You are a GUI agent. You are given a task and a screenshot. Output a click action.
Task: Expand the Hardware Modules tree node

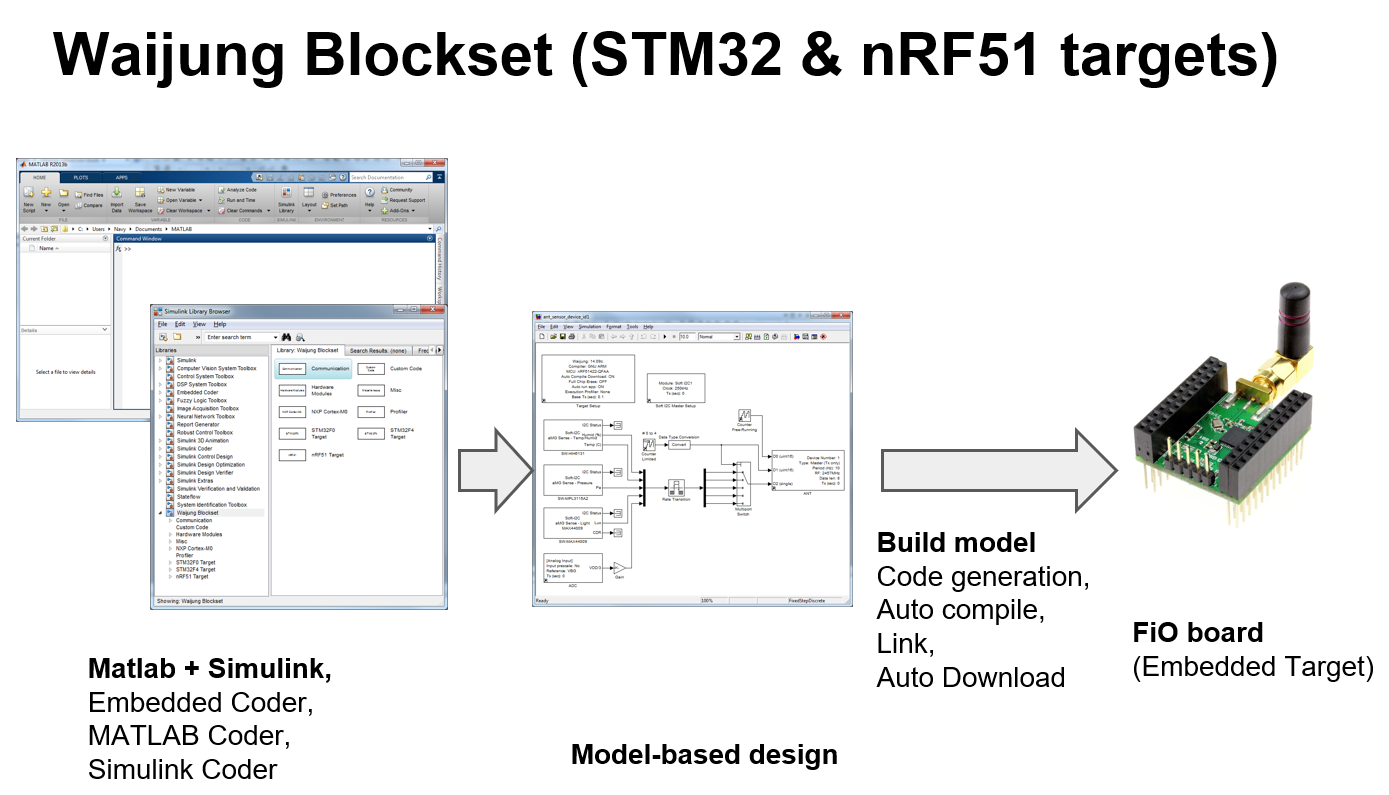[170, 534]
